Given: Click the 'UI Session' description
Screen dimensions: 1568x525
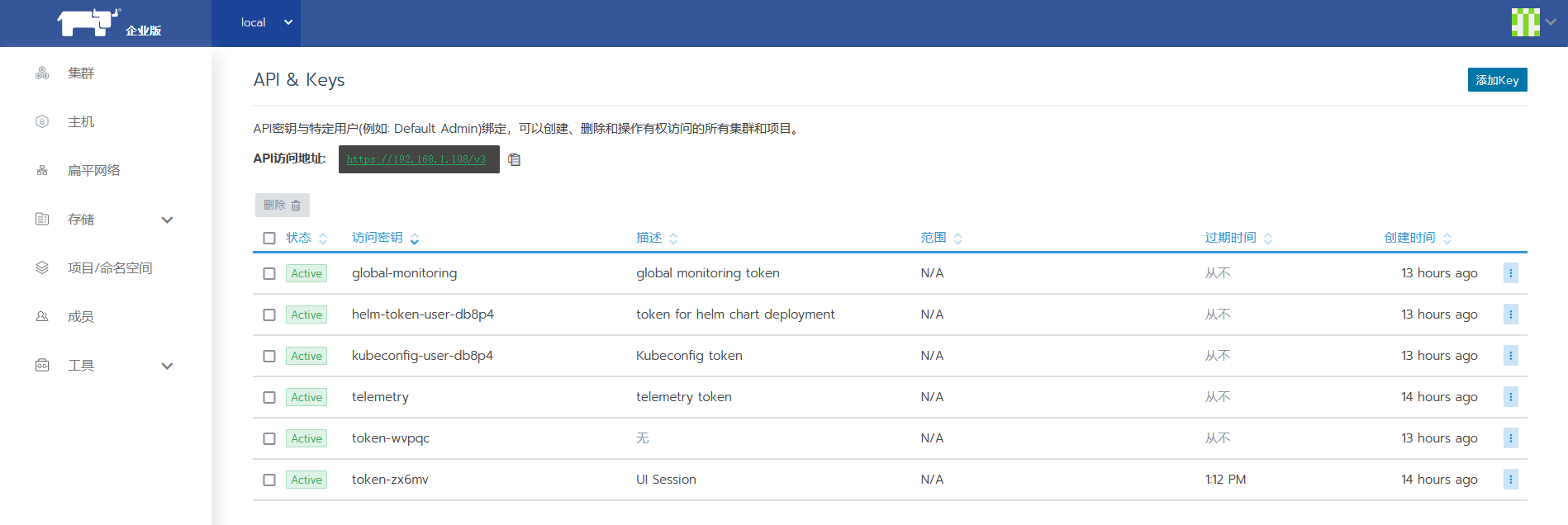Looking at the screenshot, I should click(x=666, y=480).
